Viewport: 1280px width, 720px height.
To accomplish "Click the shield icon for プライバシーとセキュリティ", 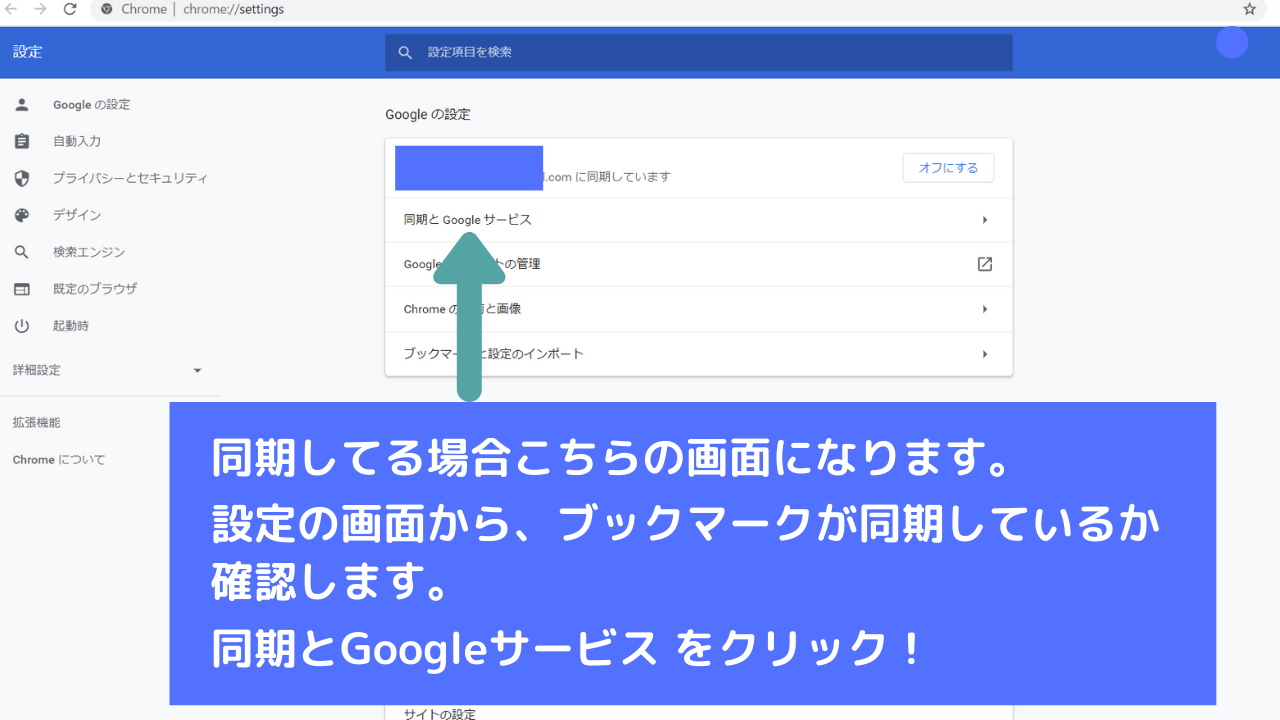I will [x=22, y=178].
